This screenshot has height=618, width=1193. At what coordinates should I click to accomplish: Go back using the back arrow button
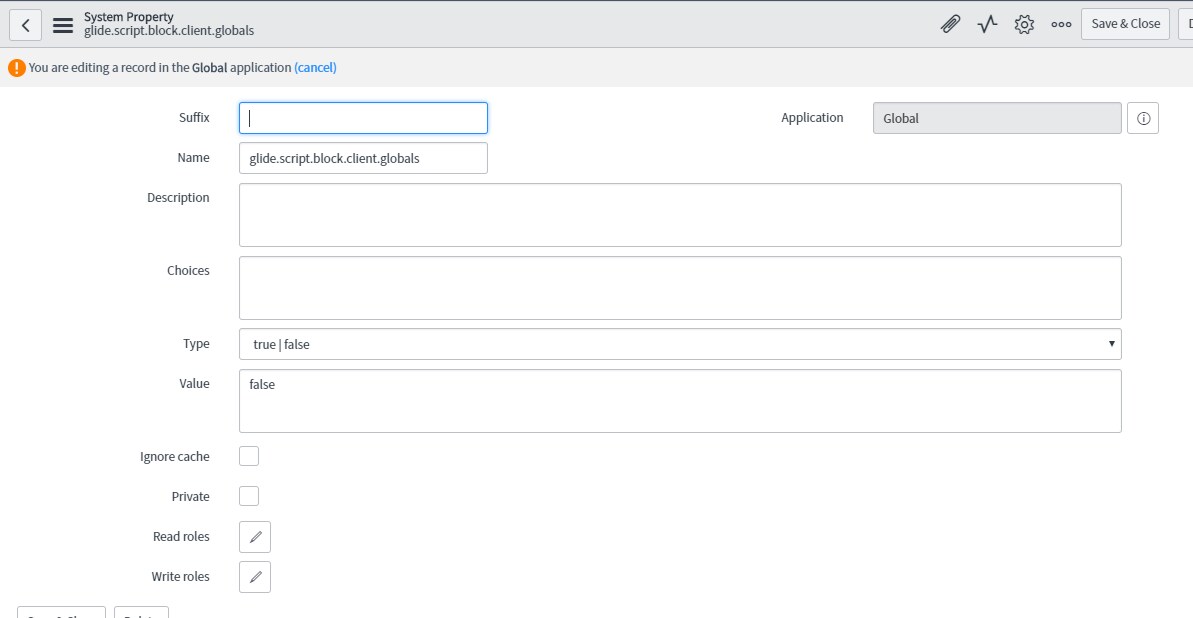(x=25, y=24)
